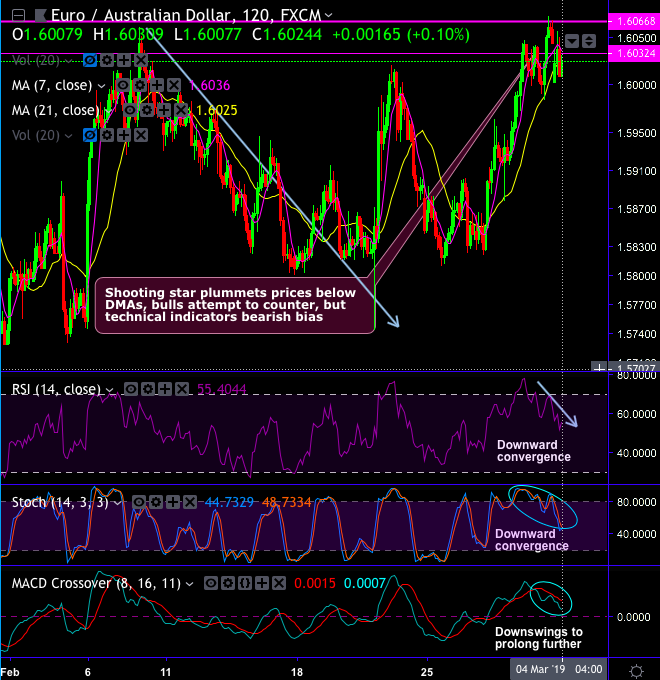Click the MA (7, close) indicator label

[x=52, y=85]
